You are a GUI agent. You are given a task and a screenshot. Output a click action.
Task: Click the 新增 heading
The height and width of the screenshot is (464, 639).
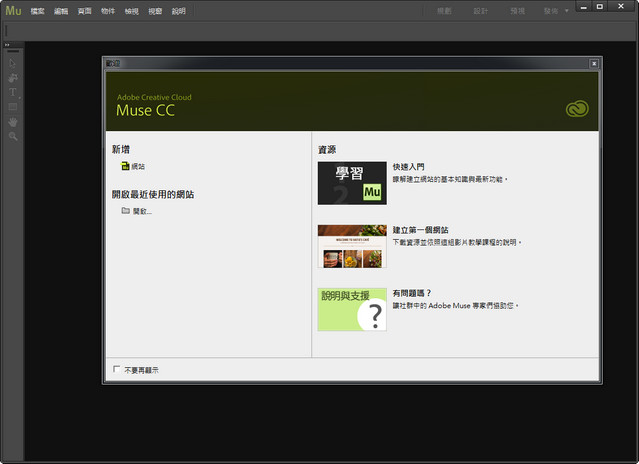click(121, 149)
